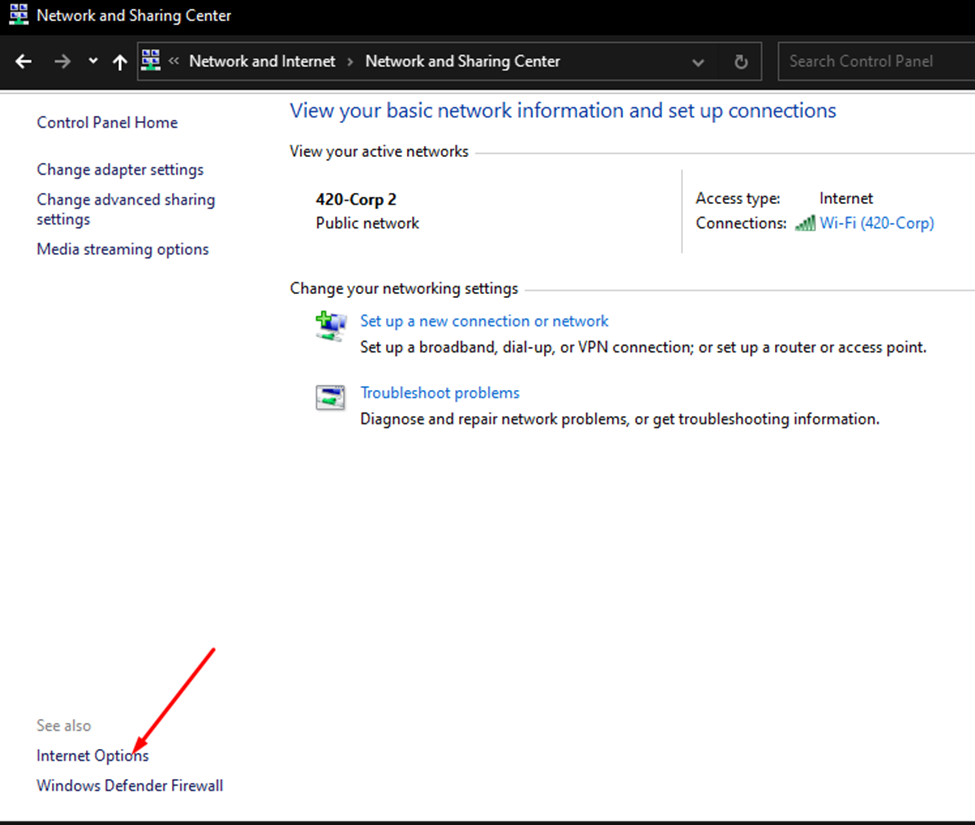Click the Wi-Fi signal strength icon
This screenshot has height=825, width=975.
click(806, 222)
